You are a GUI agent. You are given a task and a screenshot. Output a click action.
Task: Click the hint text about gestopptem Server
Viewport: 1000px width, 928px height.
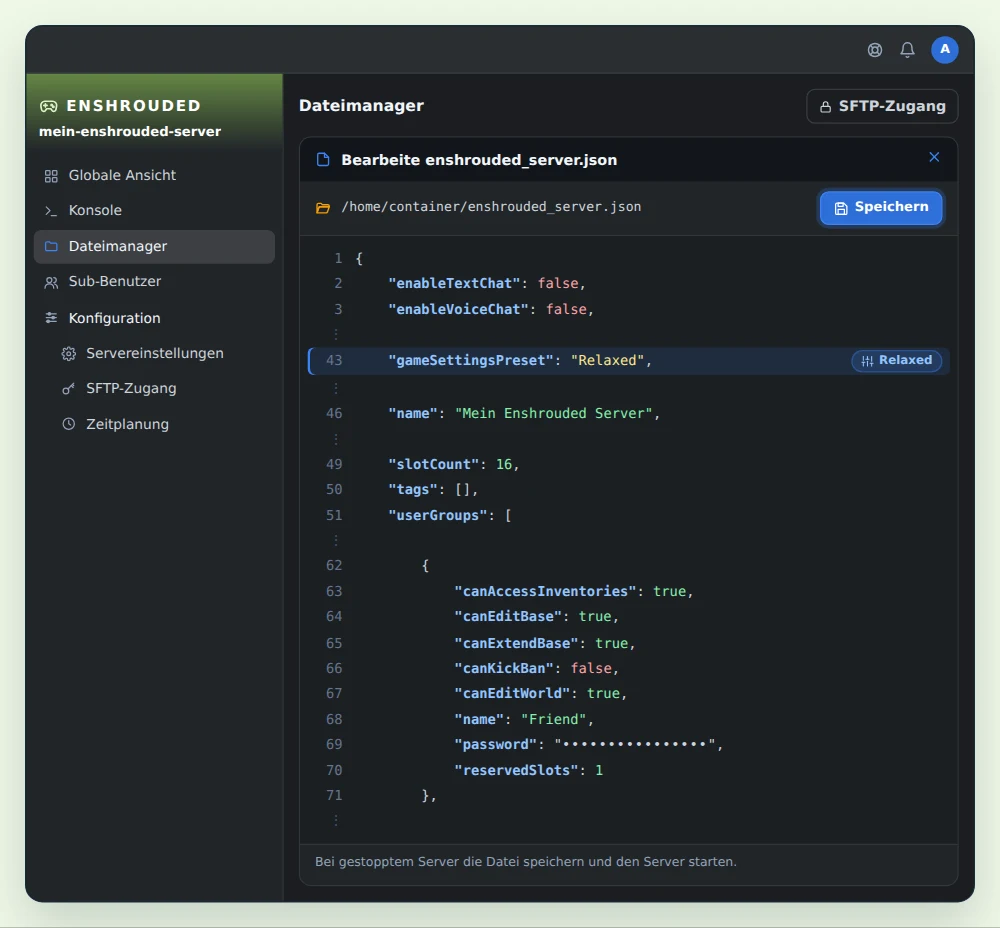526,862
